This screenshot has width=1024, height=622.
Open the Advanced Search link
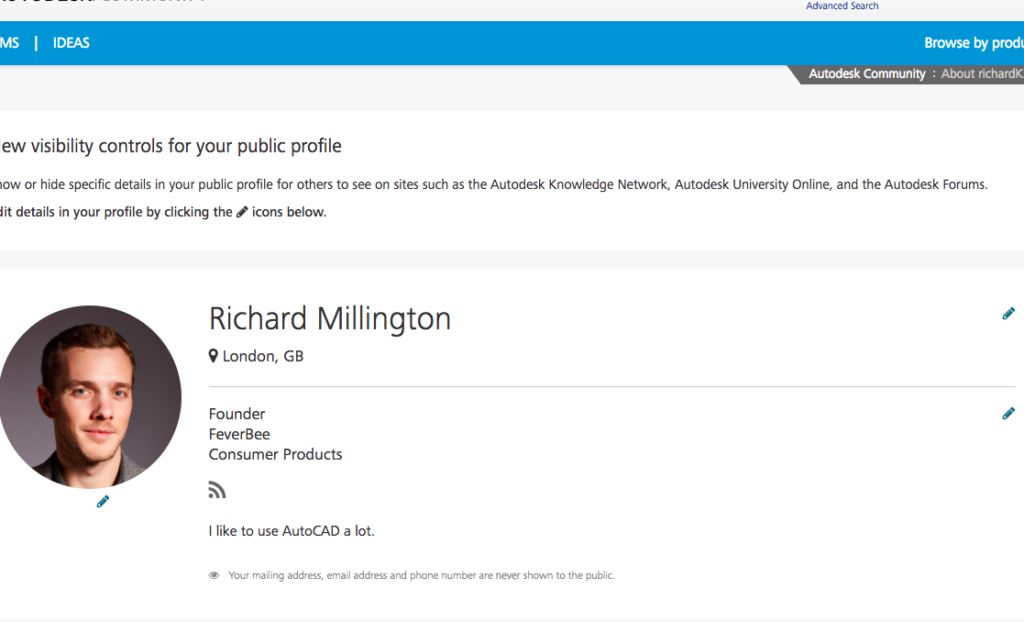(842, 6)
